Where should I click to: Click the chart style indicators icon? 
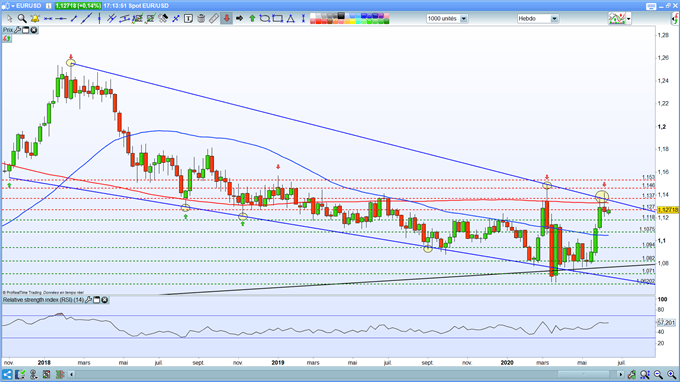click(x=617, y=19)
